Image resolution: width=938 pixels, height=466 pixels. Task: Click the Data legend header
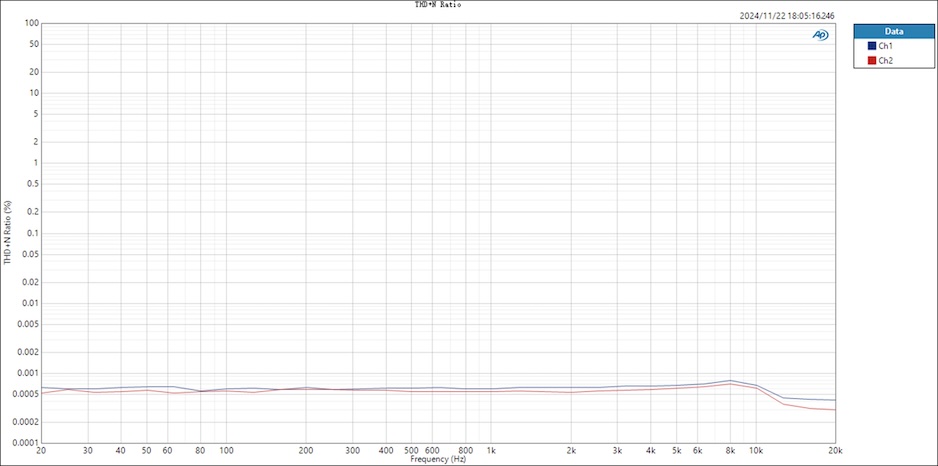pyautogui.click(x=893, y=31)
